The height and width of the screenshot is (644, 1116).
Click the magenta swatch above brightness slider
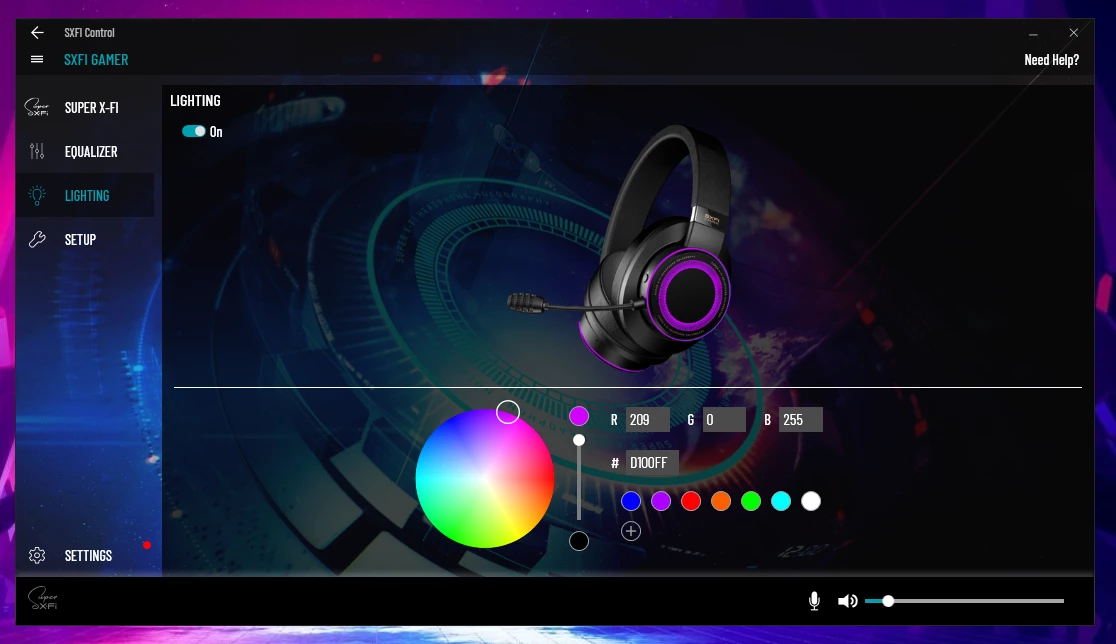579,416
